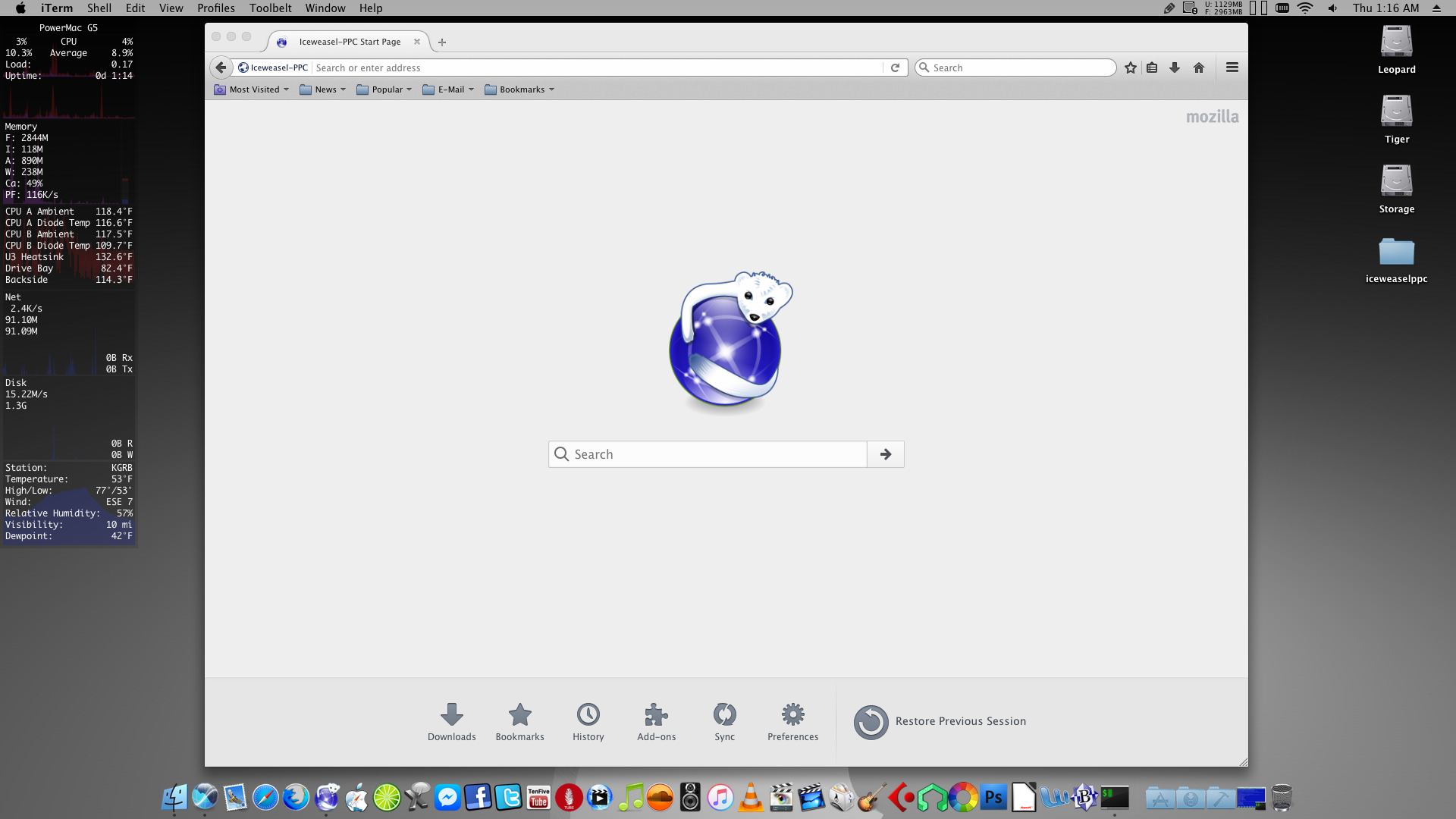Show bookmarks list toolbar icon
Image resolution: width=1456 pixels, height=819 pixels.
[x=1152, y=67]
